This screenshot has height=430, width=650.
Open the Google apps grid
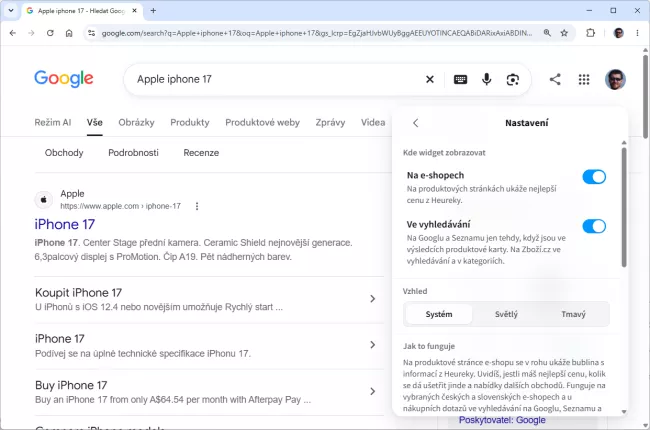pos(584,79)
